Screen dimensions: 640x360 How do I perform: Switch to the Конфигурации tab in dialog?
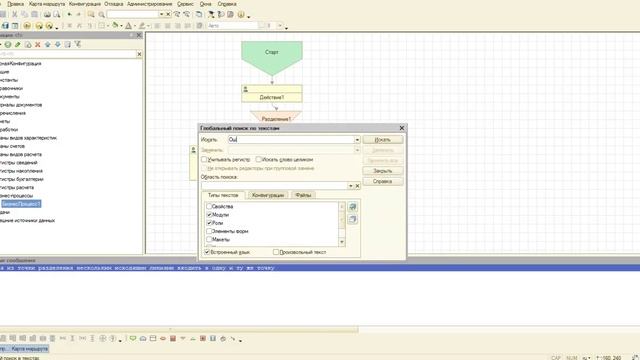268,195
